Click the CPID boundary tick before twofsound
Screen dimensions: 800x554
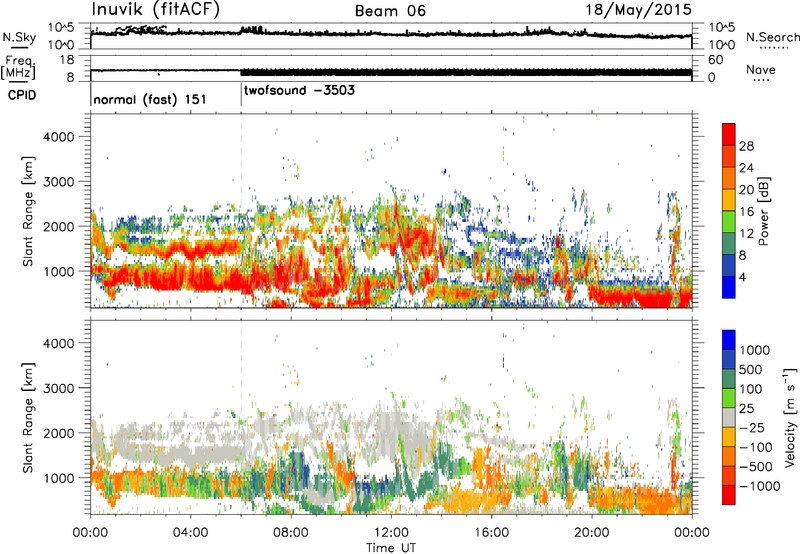[241, 95]
